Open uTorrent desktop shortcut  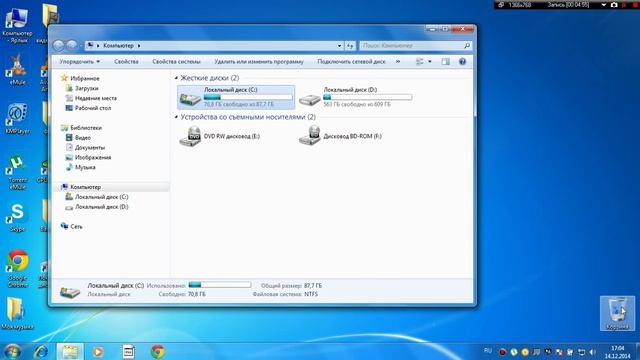[x=17, y=172]
